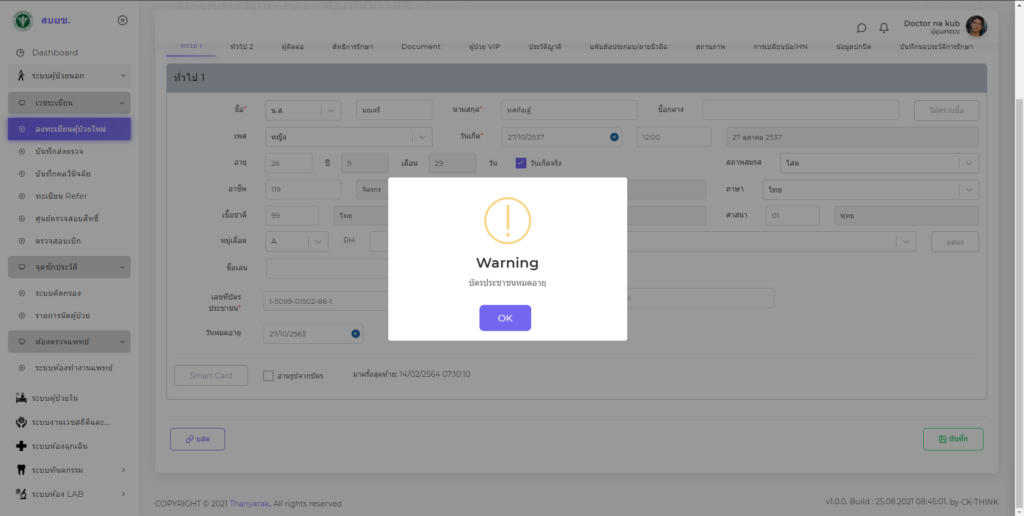1024x516 pixels.
Task: Click the notification bell icon
Action: click(x=884, y=28)
